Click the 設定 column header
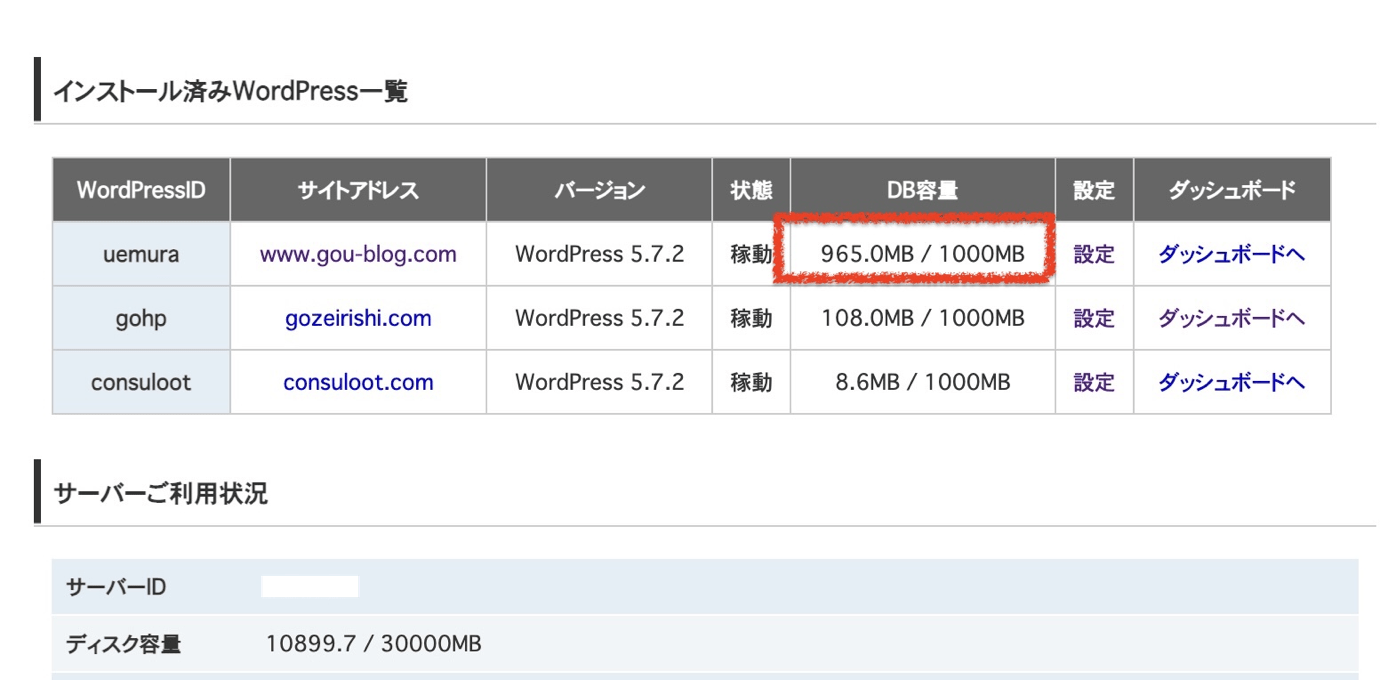 (1094, 190)
